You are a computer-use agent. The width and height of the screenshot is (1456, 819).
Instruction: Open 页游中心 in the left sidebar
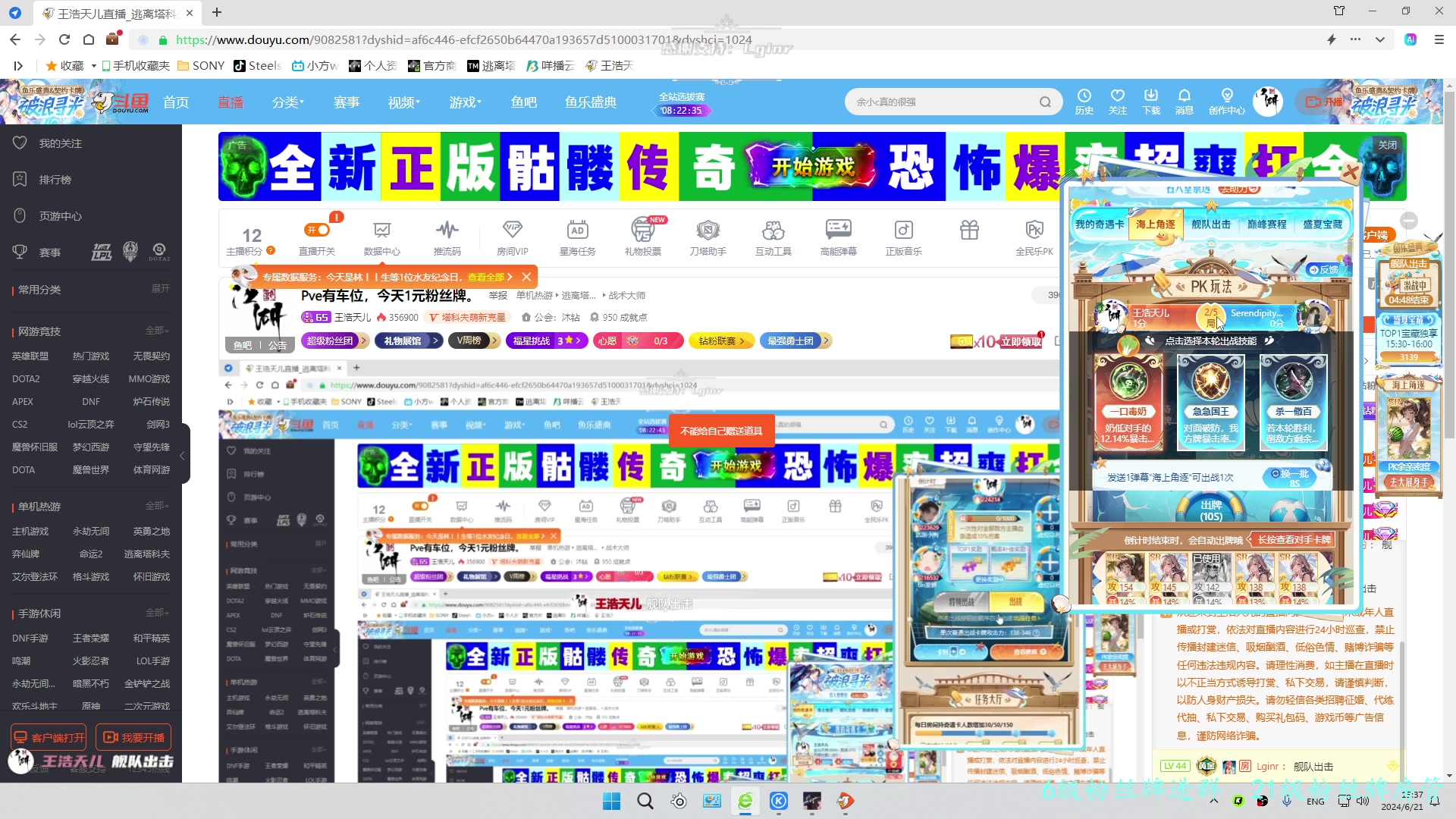(x=61, y=216)
